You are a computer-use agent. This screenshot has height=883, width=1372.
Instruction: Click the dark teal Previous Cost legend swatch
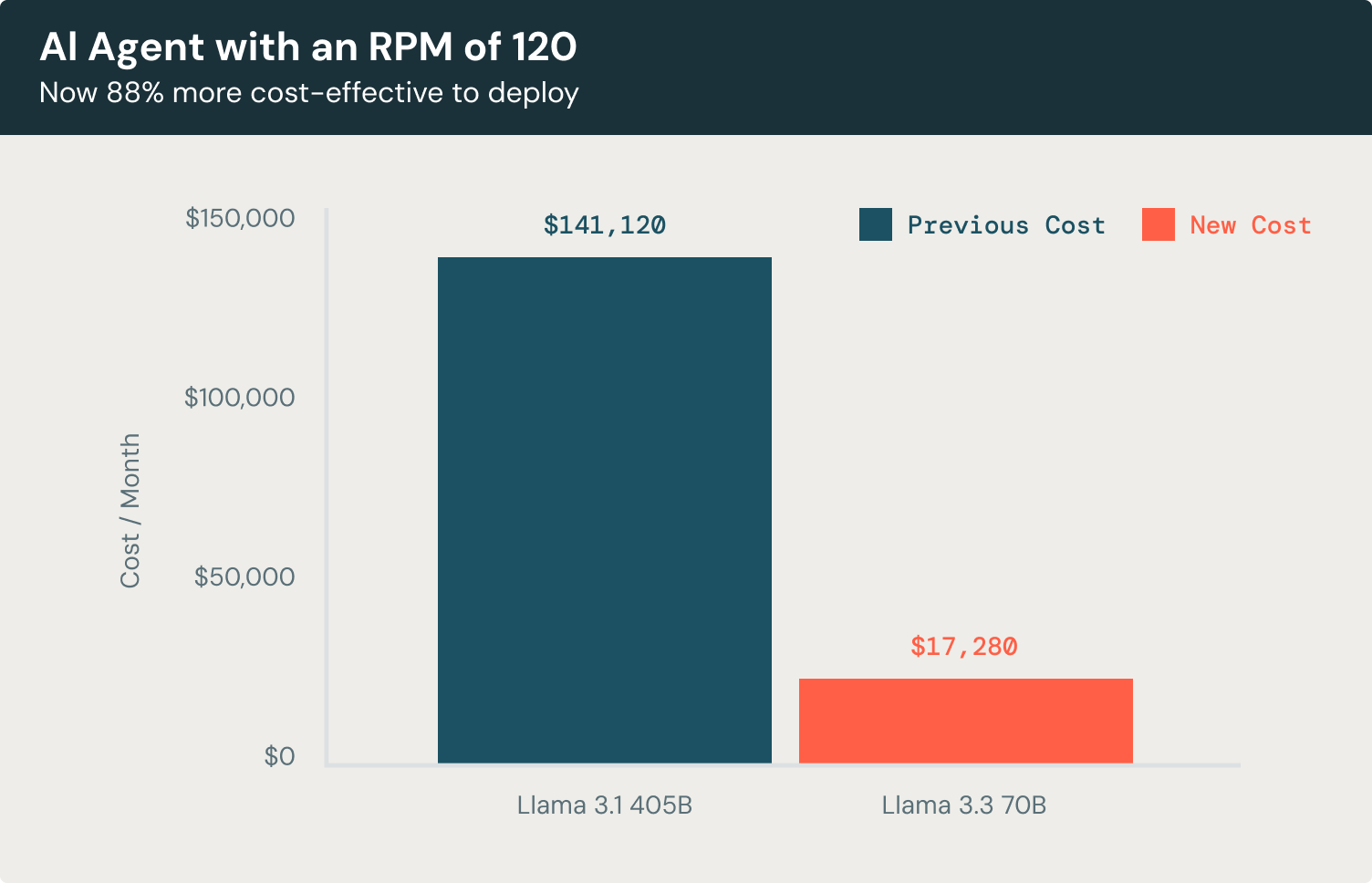click(x=875, y=224)
